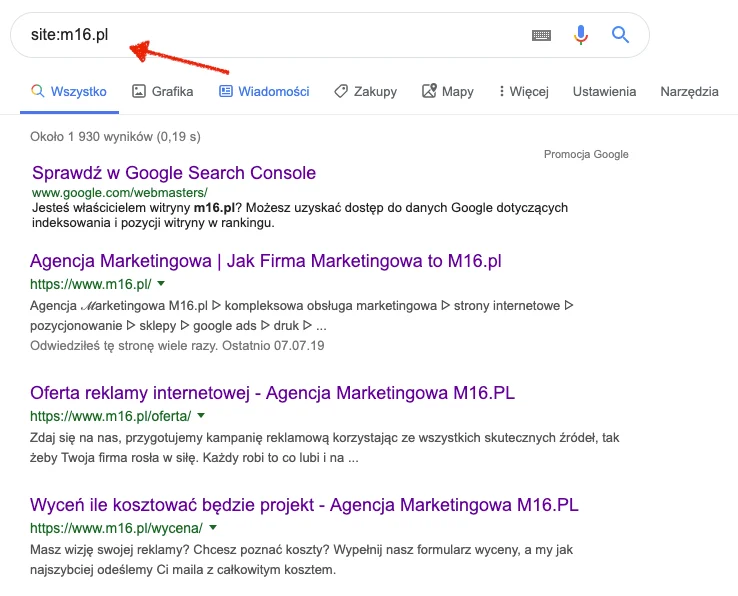Expand dropdown arrow next to https://www.m16.pl/
Screen dimensions: 738x596
161,283
